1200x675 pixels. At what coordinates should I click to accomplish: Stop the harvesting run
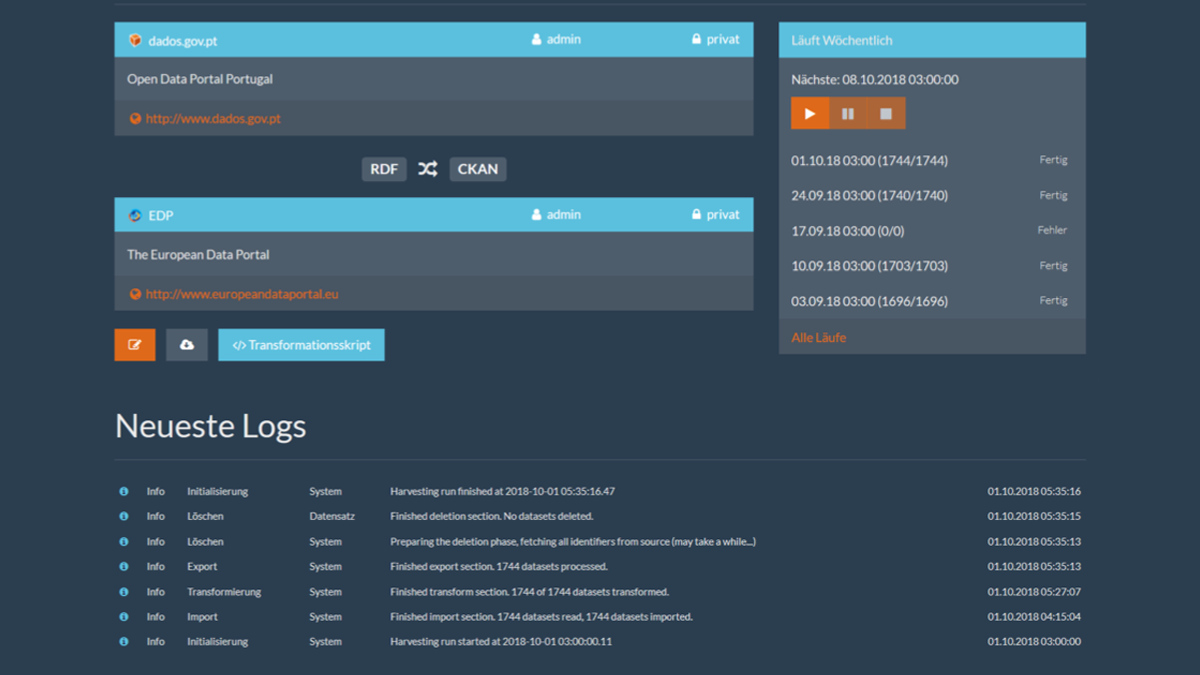click(885, 113)
